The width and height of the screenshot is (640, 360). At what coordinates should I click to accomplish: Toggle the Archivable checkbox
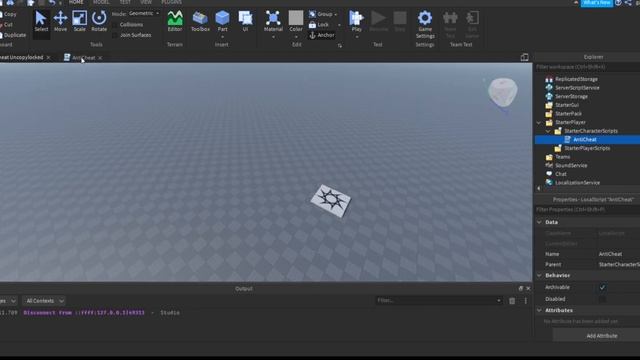click(x=602, y=287)
